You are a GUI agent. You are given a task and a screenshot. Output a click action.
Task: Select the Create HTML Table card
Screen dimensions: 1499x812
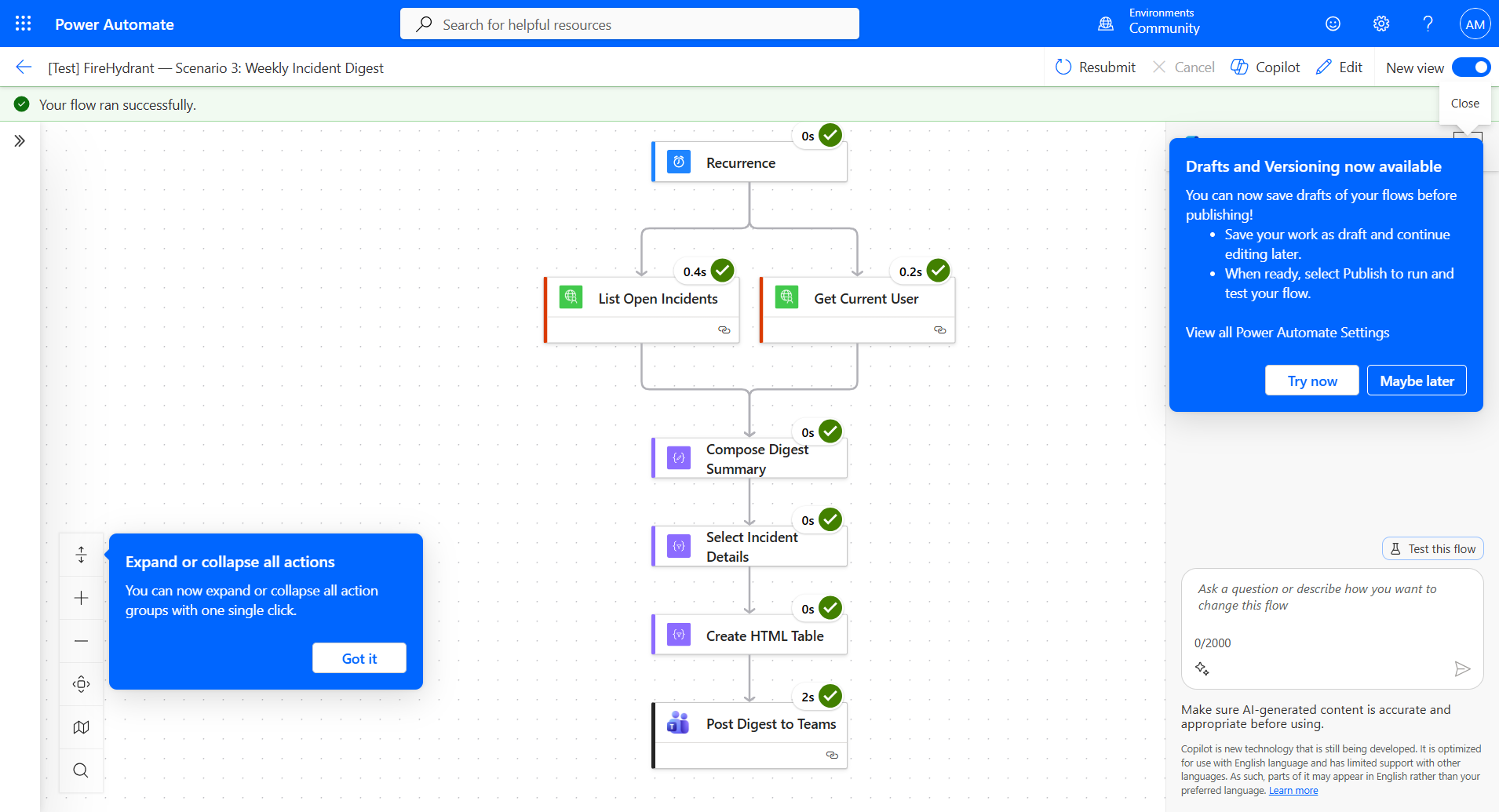pyautogui.click(x=749, y=635)
